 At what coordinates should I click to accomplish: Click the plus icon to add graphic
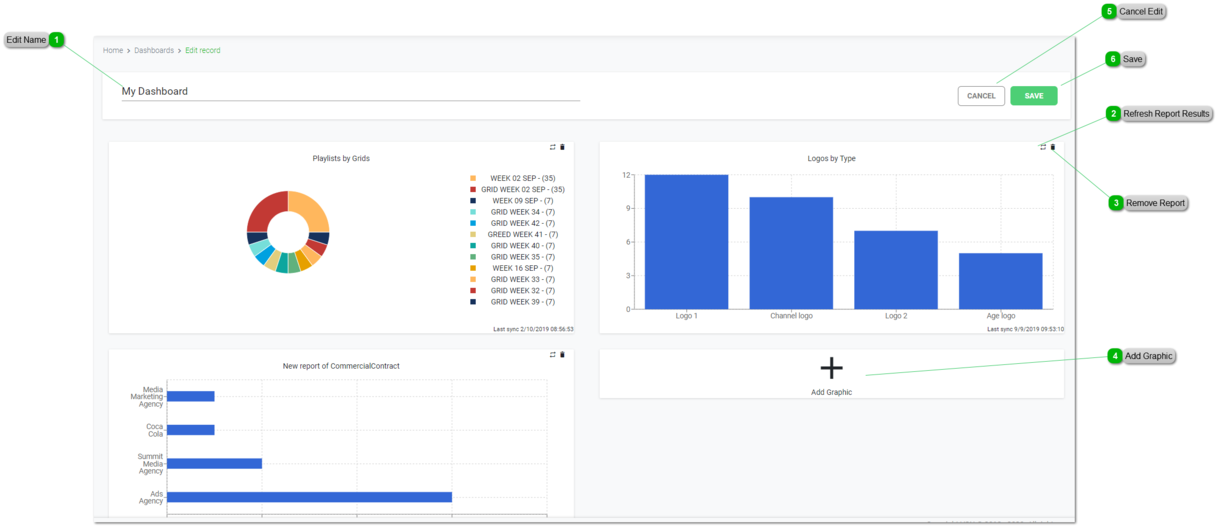831,368
